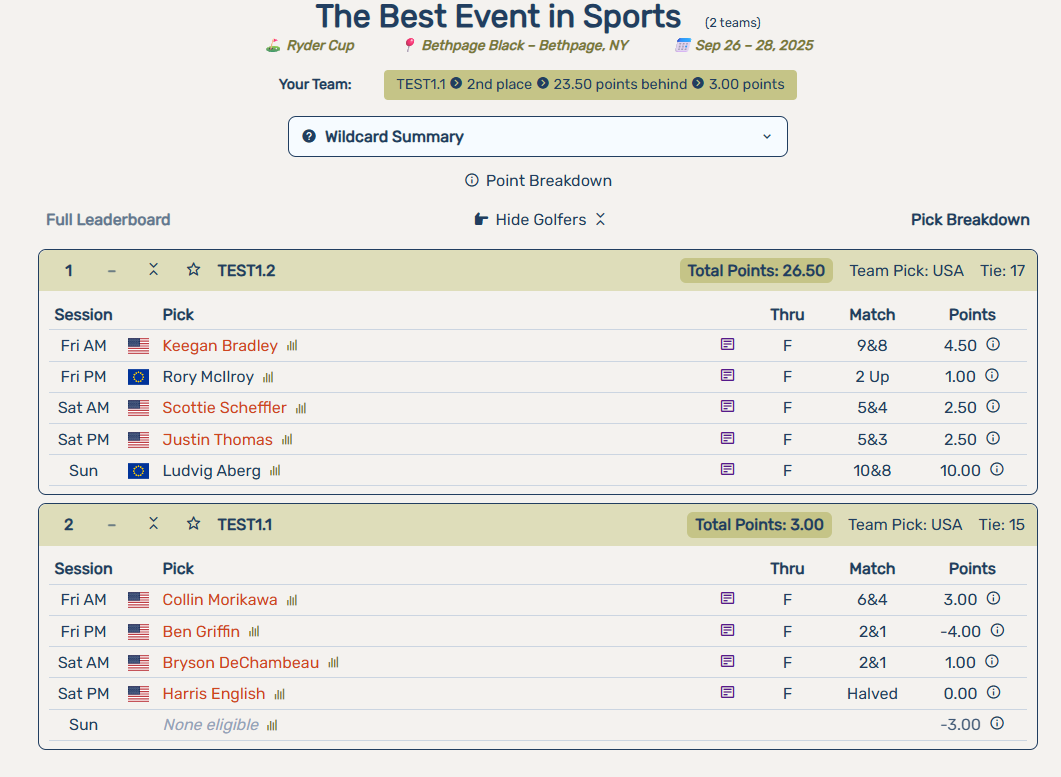Switch to Full Leaderboard view

click(x=108, y=220)
